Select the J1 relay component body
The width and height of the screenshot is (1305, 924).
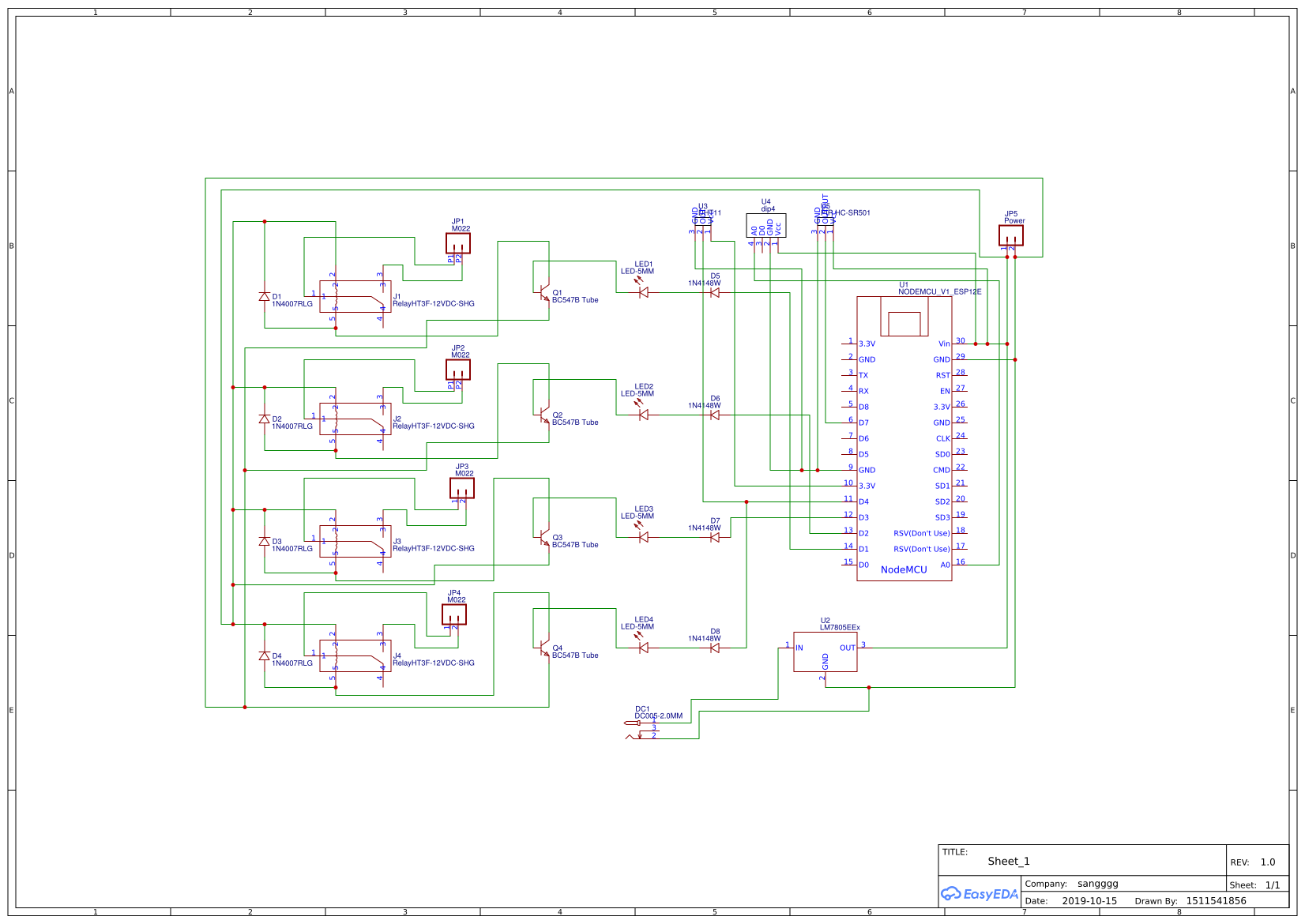click(x=355, y=296)
